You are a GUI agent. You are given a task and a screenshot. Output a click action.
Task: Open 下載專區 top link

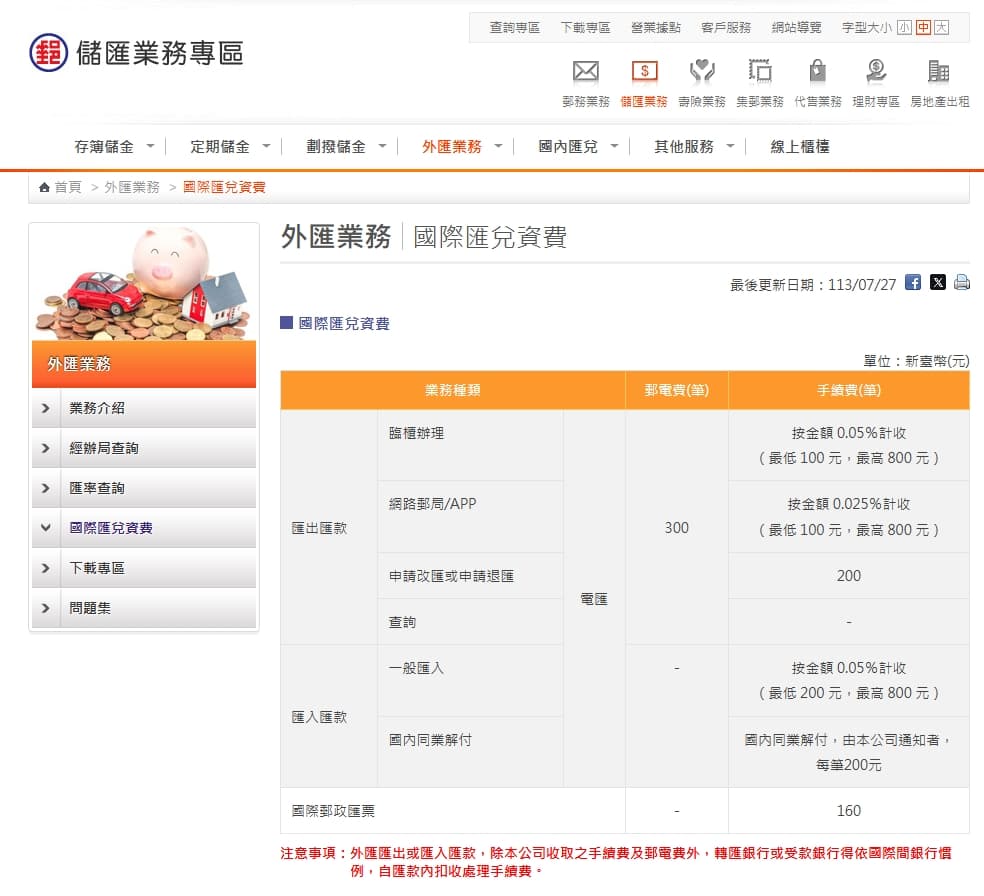(585, 28)
